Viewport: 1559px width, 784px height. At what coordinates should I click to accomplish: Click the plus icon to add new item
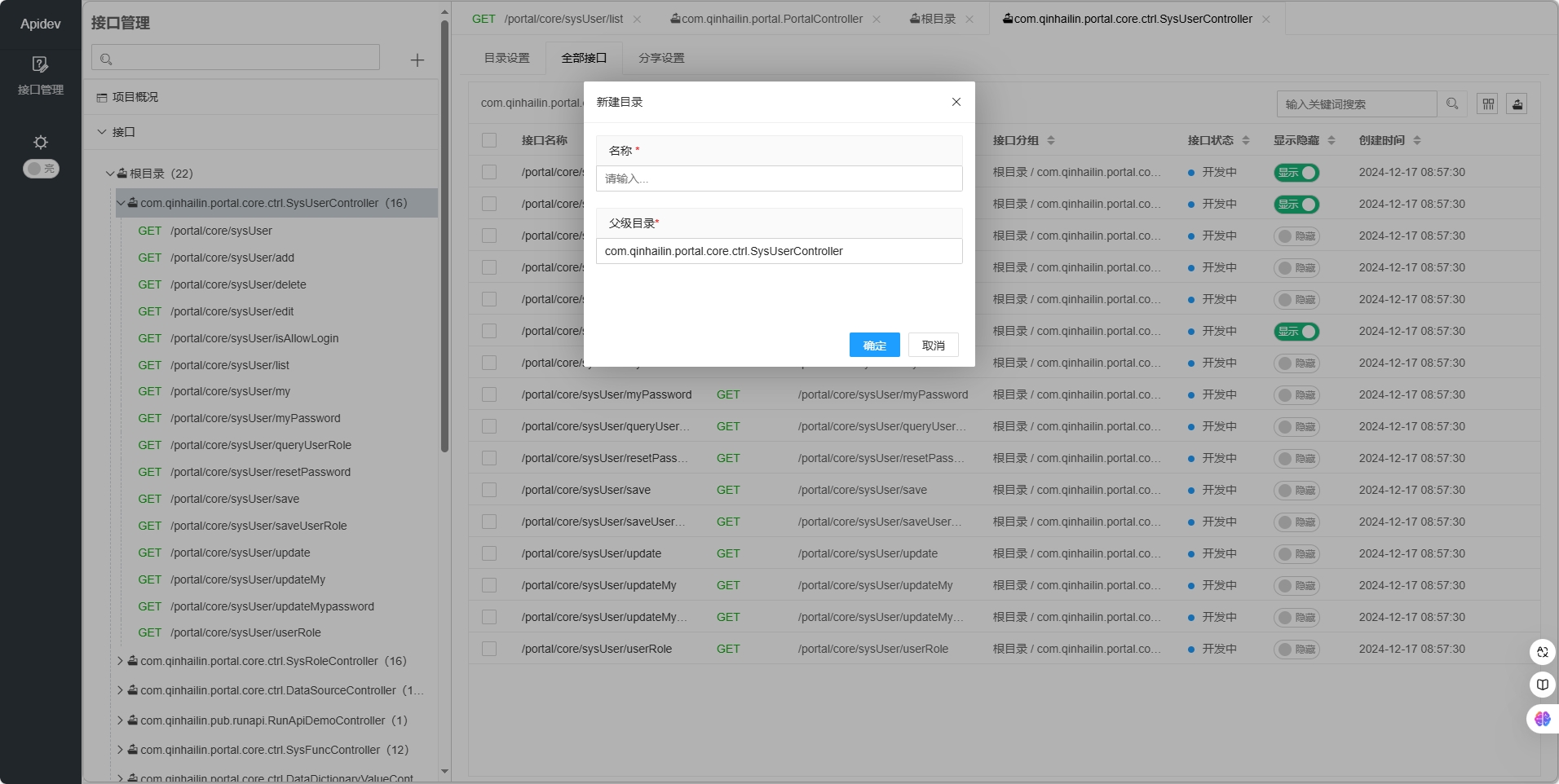click(x=417, y=60)
